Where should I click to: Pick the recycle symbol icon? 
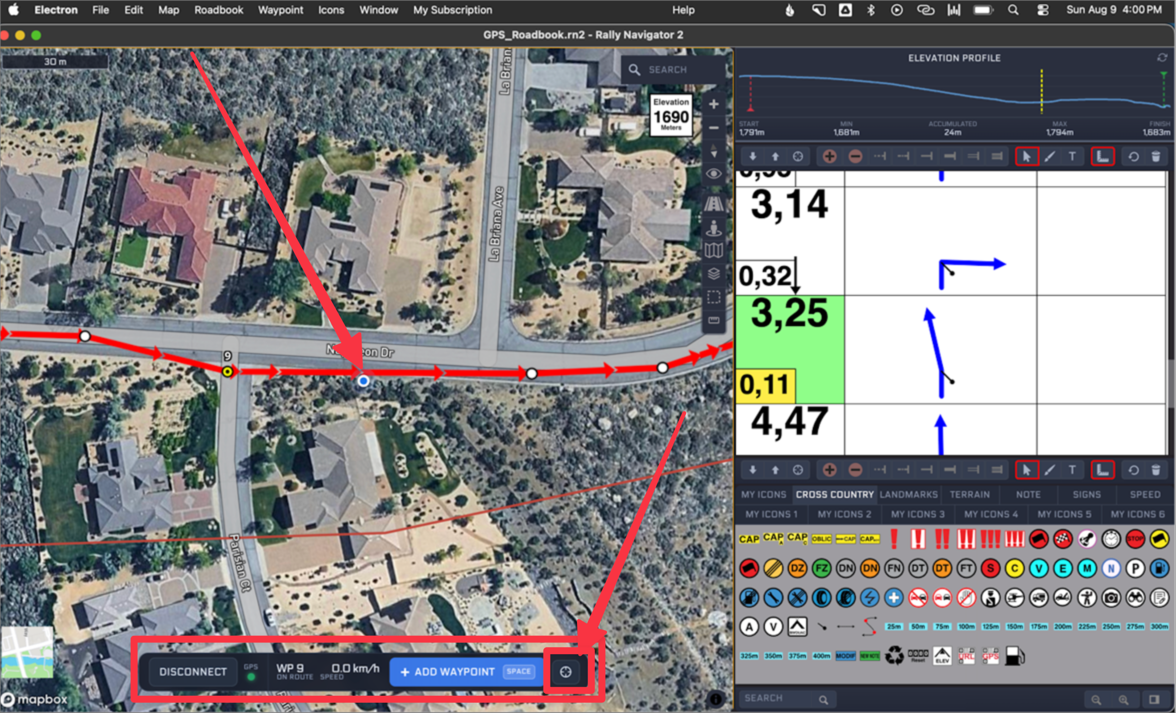pyautogui.click(x=894, y=656)
